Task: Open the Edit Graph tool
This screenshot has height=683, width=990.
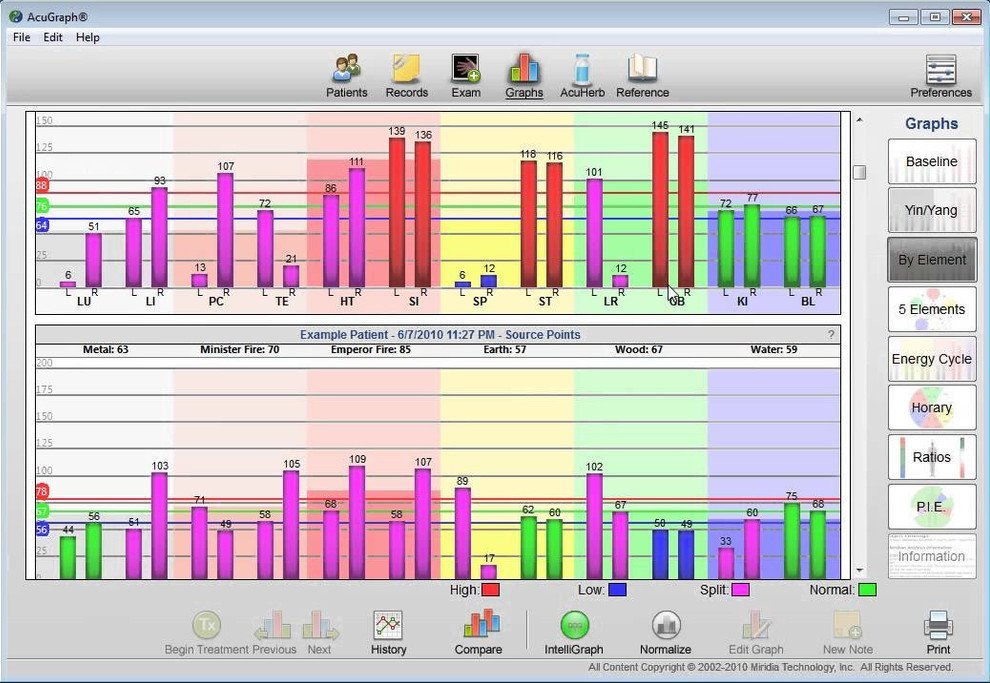Action: [x=756, y=633]
